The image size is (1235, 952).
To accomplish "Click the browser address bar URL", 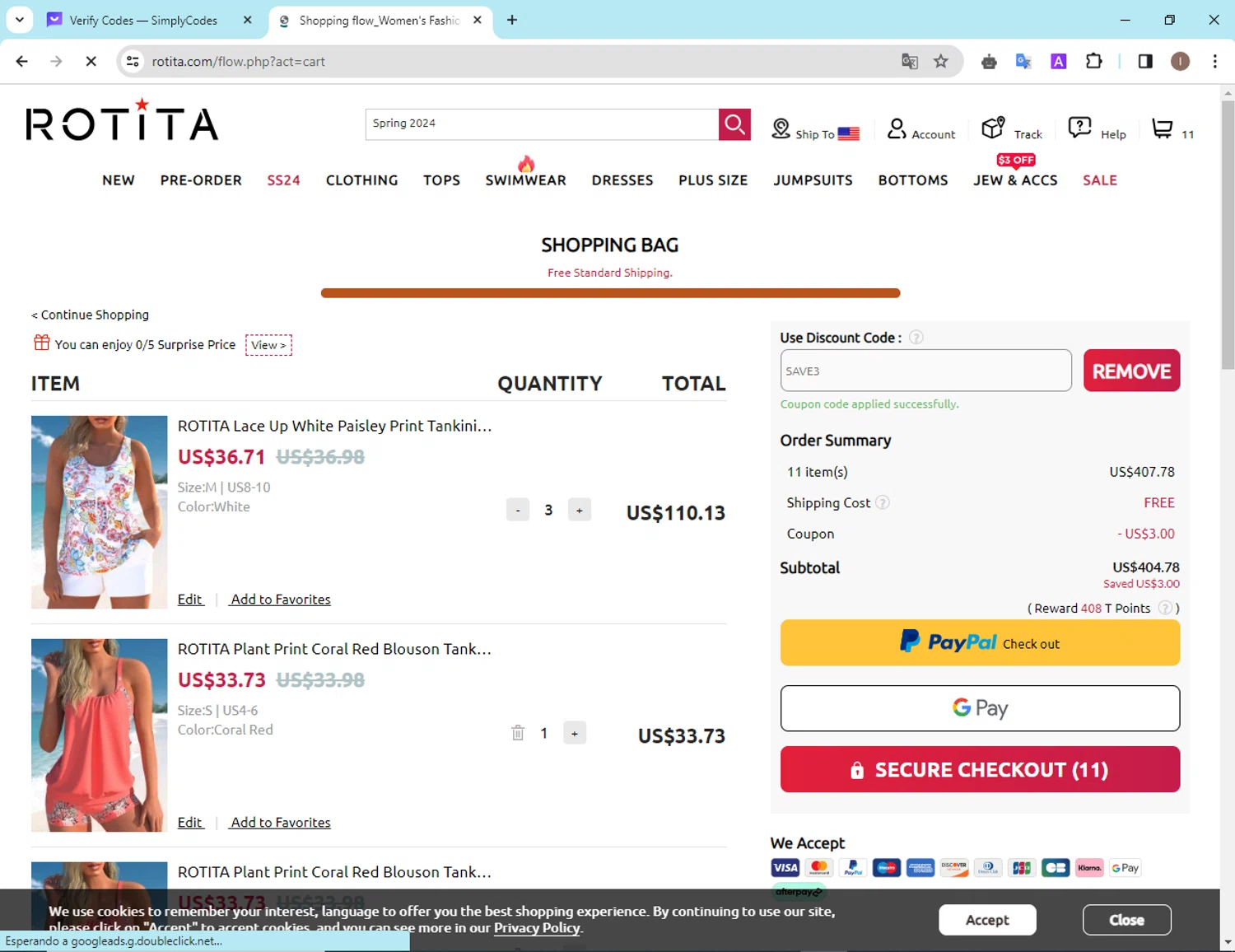I will pyautogui.click(x=239, y=61).
